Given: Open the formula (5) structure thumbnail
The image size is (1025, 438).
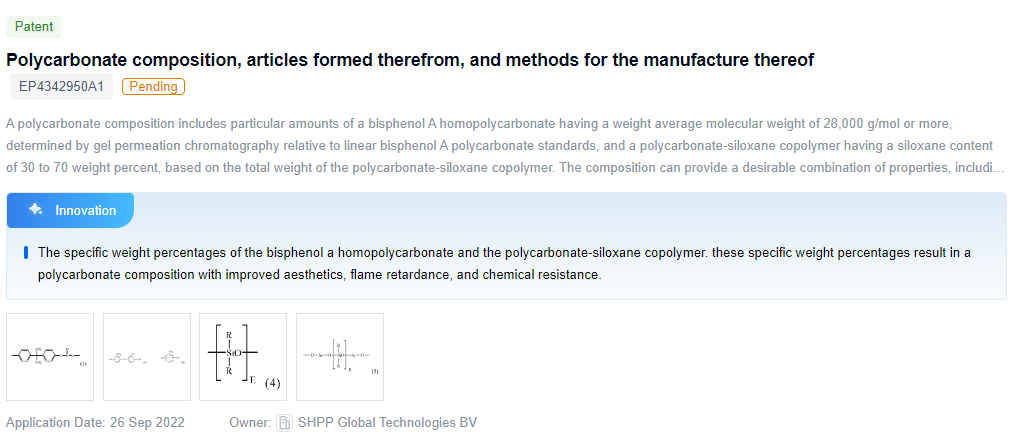Looking at the screenshot, I should coord(340,357).
